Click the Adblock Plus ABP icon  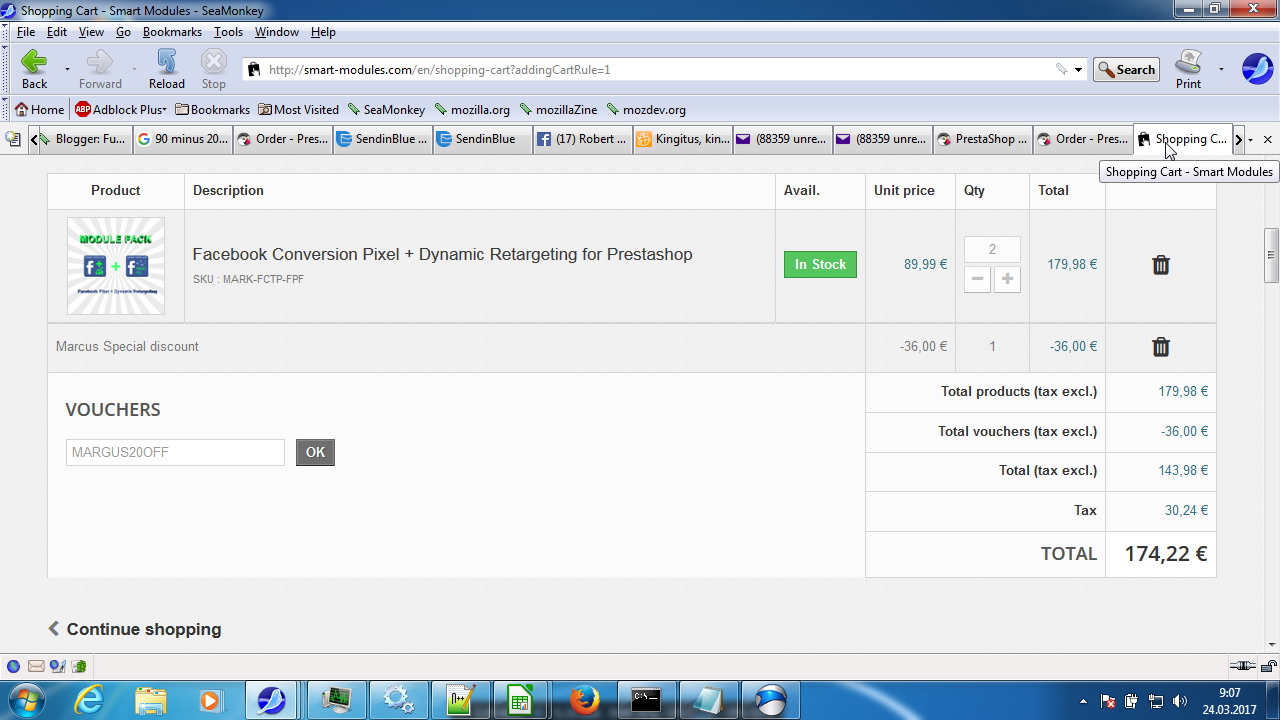click(x=83, y=110)
